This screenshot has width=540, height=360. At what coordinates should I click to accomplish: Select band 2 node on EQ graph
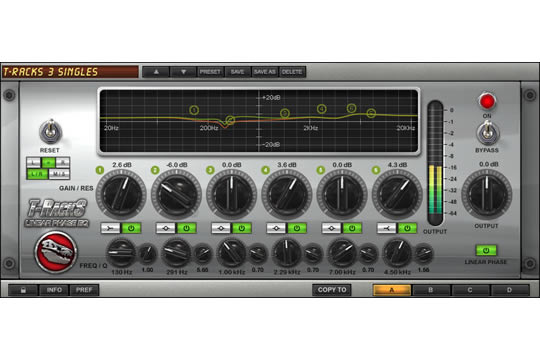tap(230, 120)
